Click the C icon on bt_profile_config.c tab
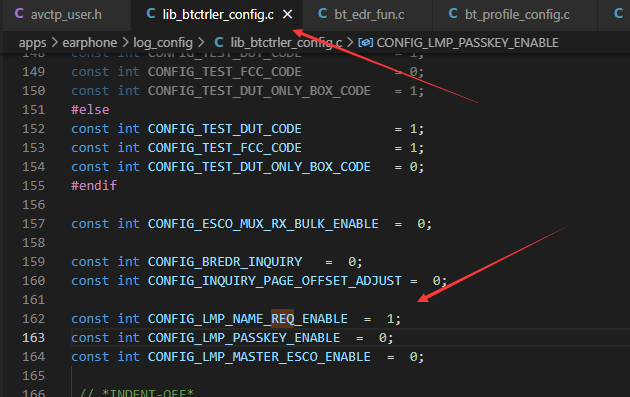The image size is (630, 397). pyautogui.click(x=453, y=14)
